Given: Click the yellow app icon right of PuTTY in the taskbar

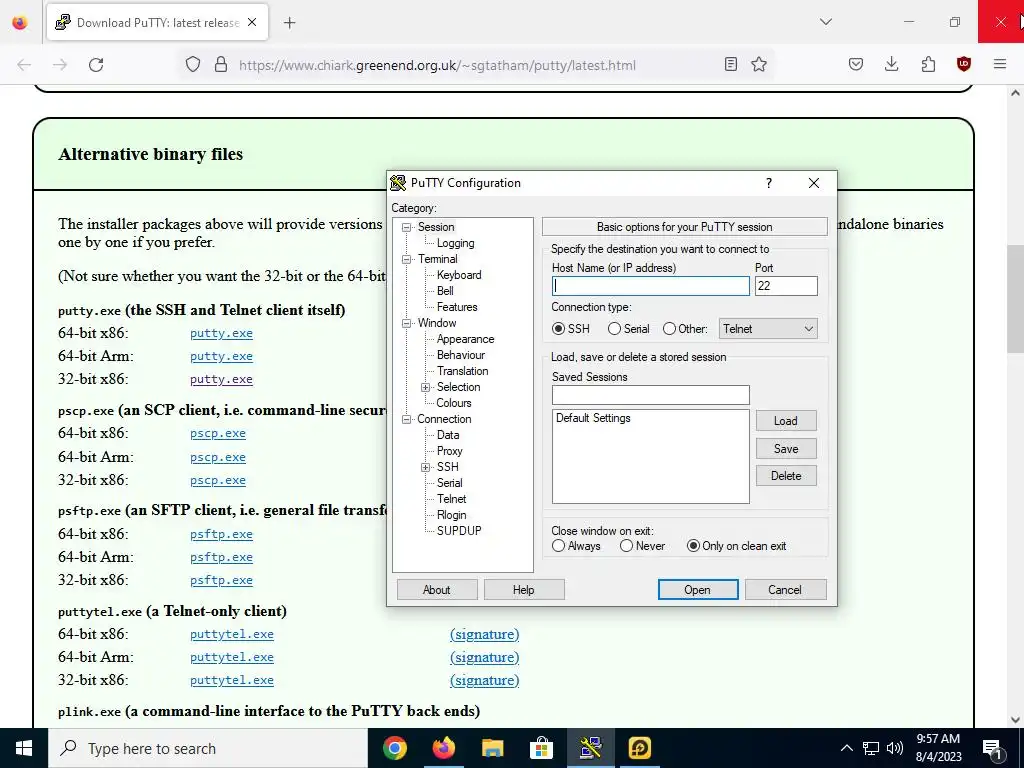Looking at the screenshot, I should pyautogui.click(x=639, y=748).
